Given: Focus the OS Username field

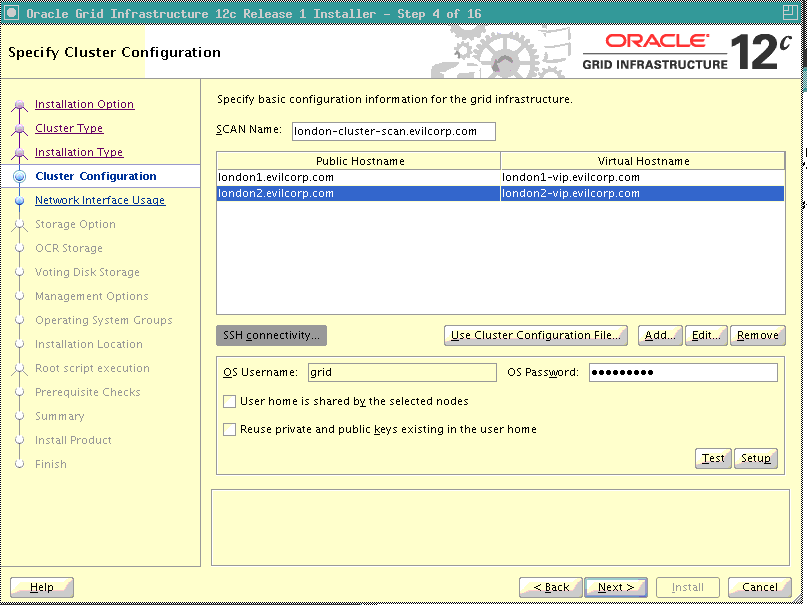Looking at the screenshot, I should pos(402,372).
